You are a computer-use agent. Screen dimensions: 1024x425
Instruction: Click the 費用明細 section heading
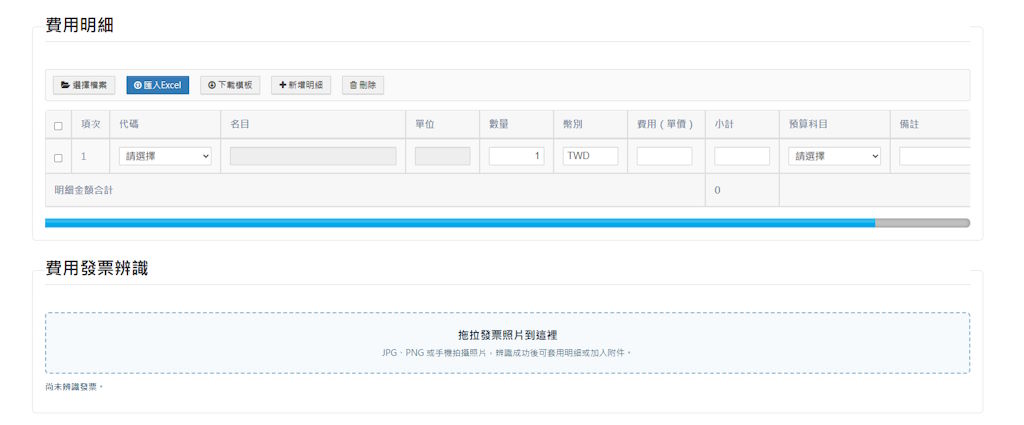pos(79,26)
